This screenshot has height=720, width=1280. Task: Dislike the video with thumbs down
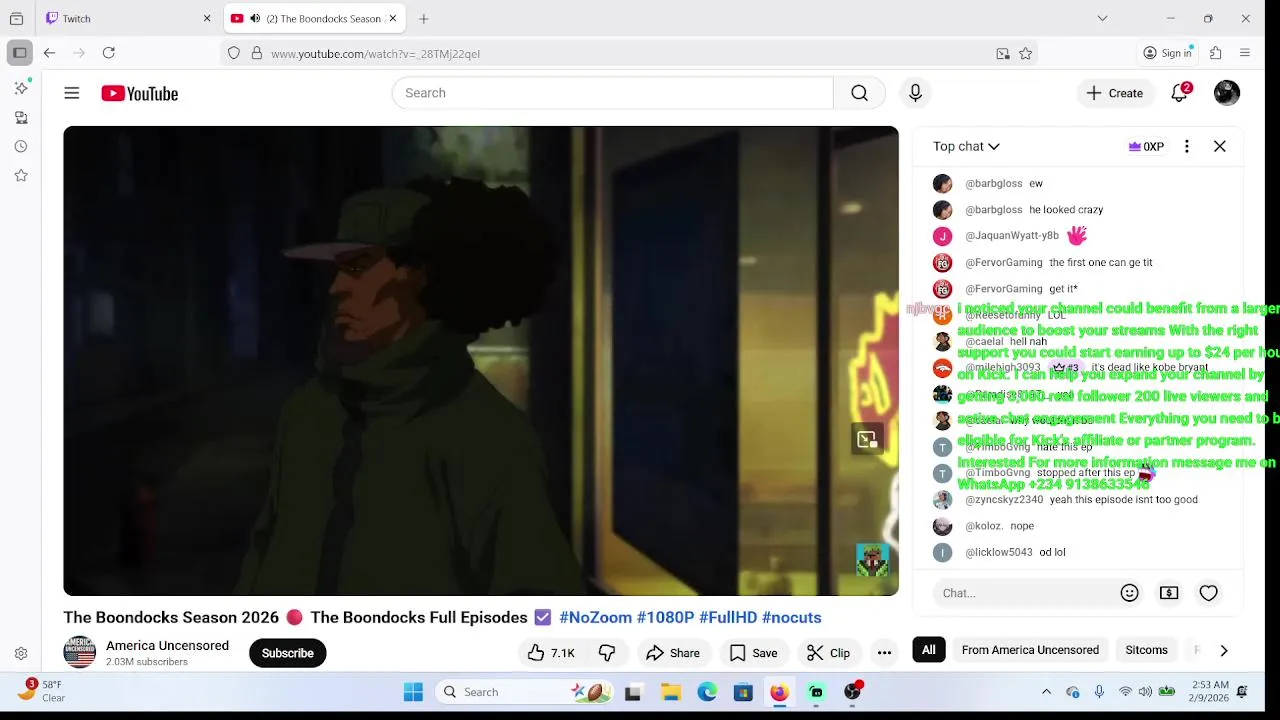[607, 653]
